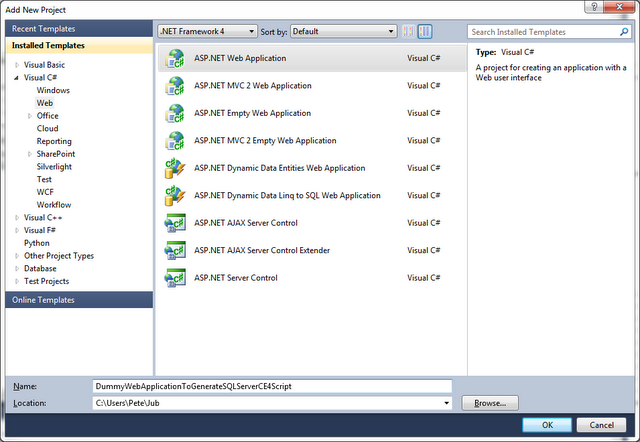Viewport: 640px width, 442px height.
Task: Select Windows under Visual C#
Action: pos(53,90)
